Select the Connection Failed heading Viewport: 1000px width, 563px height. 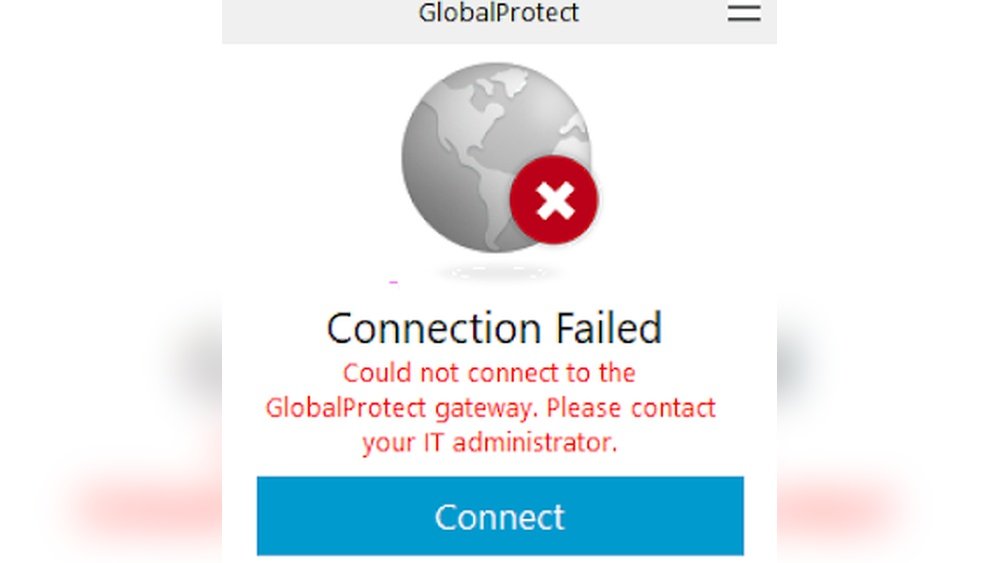pyautogui.click(x=494, y=328)
